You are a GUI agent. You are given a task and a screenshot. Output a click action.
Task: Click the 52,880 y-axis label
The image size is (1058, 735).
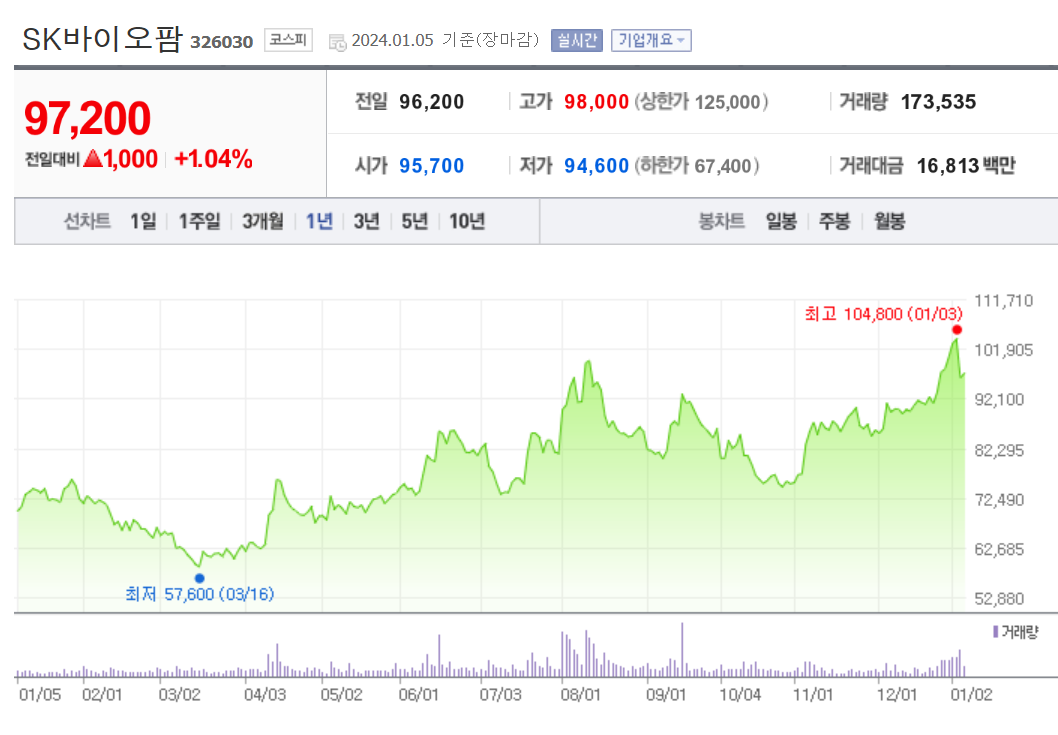coord(999,599)
